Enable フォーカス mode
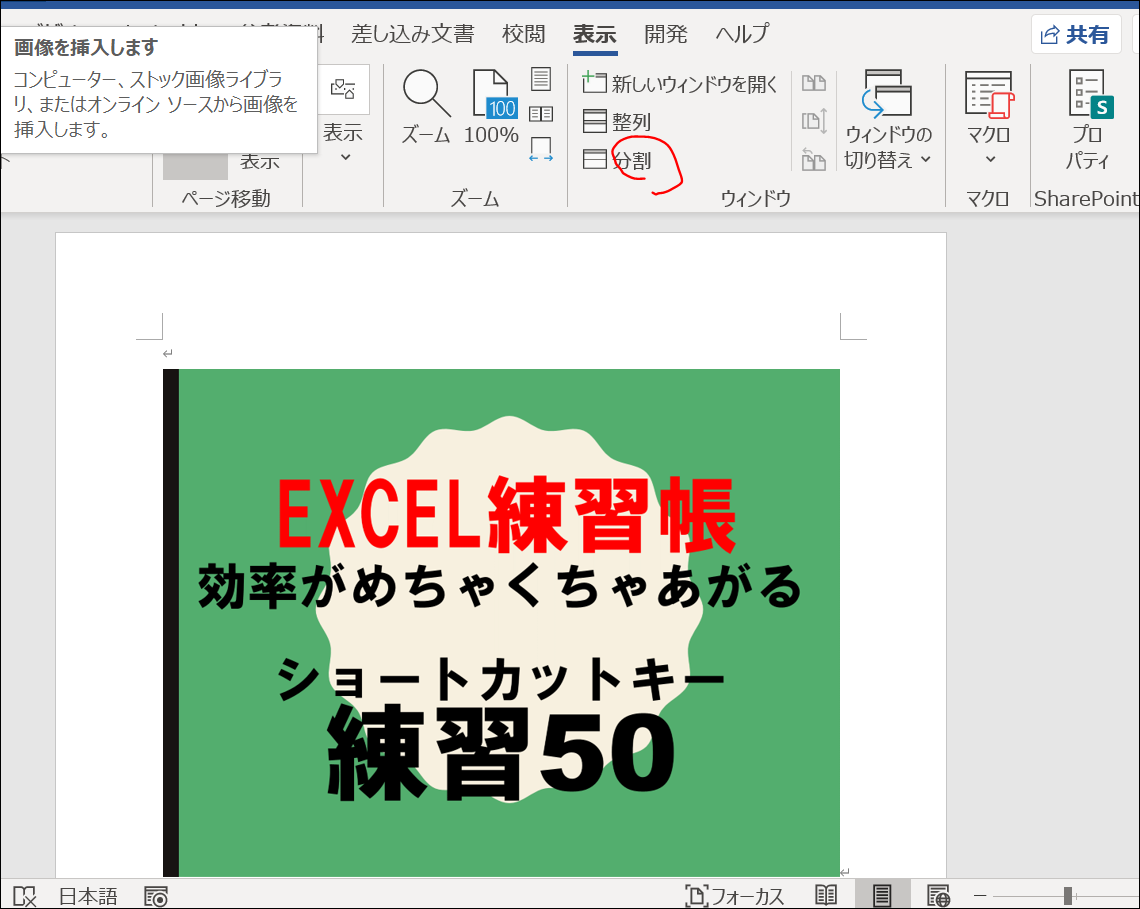Screen dimensions: 1140x909 tap(734, 896)
